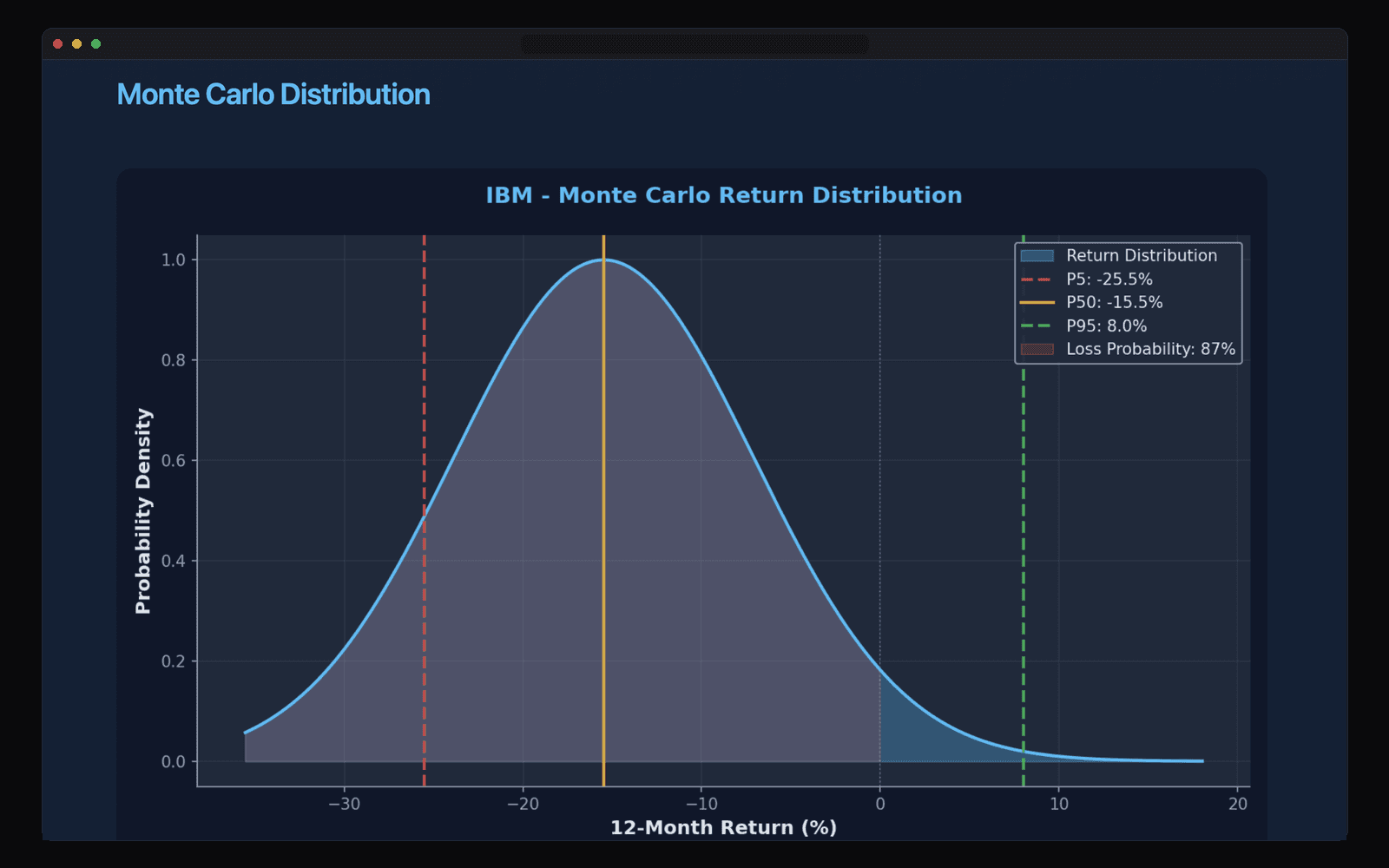Click the 'P50: -15.5%' legend label
This screenshot has width=1389, height=868.
1114,303
